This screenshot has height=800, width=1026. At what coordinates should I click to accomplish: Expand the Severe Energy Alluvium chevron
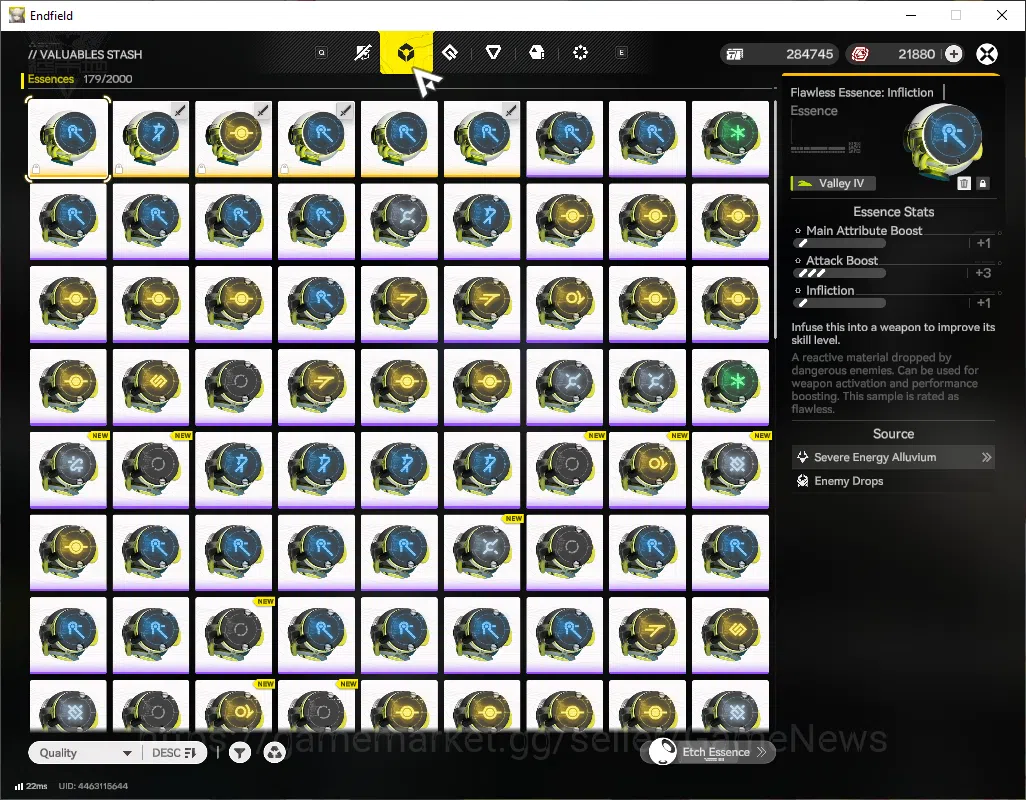point(986,457)
